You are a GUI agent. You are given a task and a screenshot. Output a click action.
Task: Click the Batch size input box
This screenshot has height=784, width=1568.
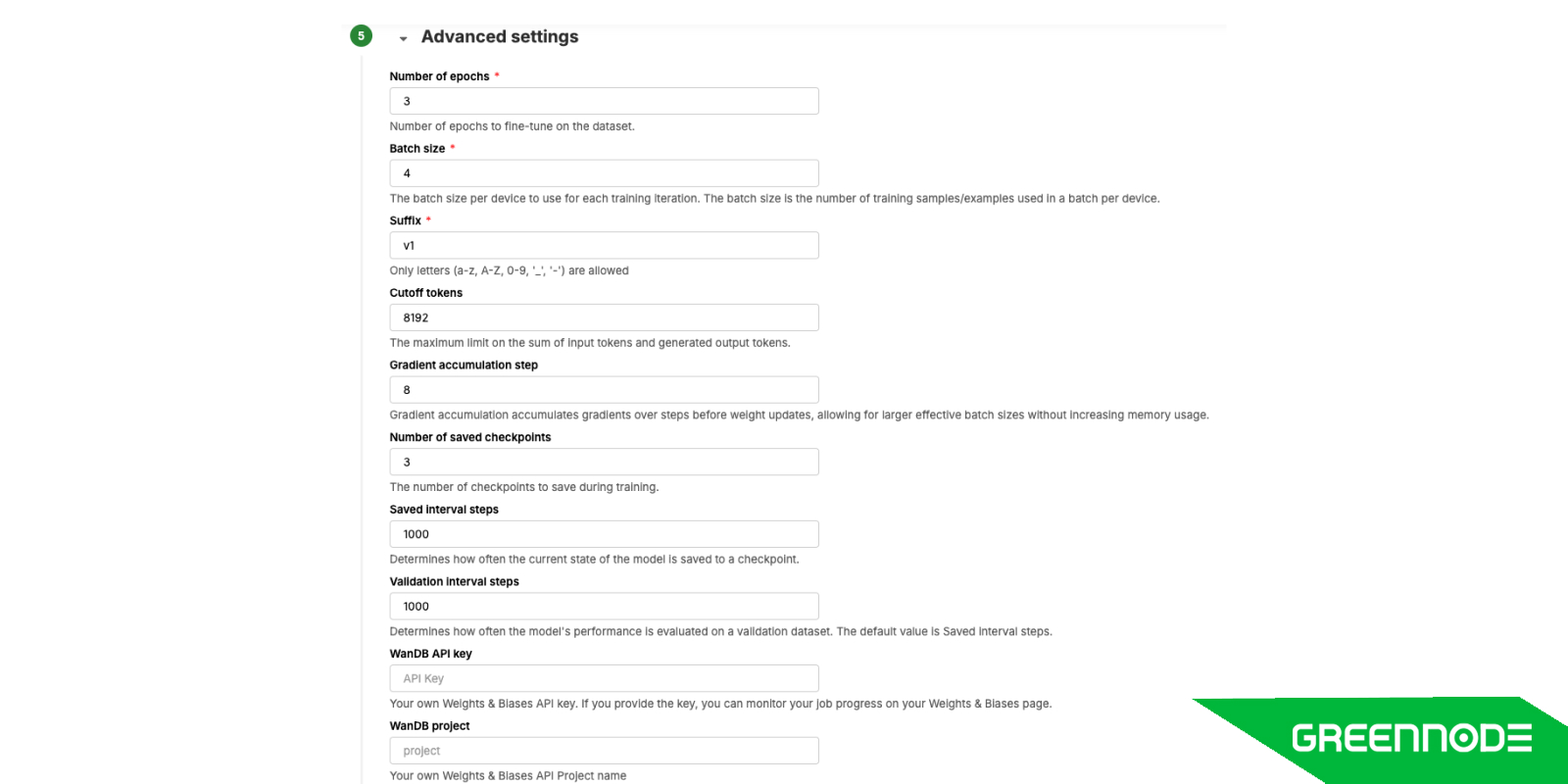click(604, 173)
